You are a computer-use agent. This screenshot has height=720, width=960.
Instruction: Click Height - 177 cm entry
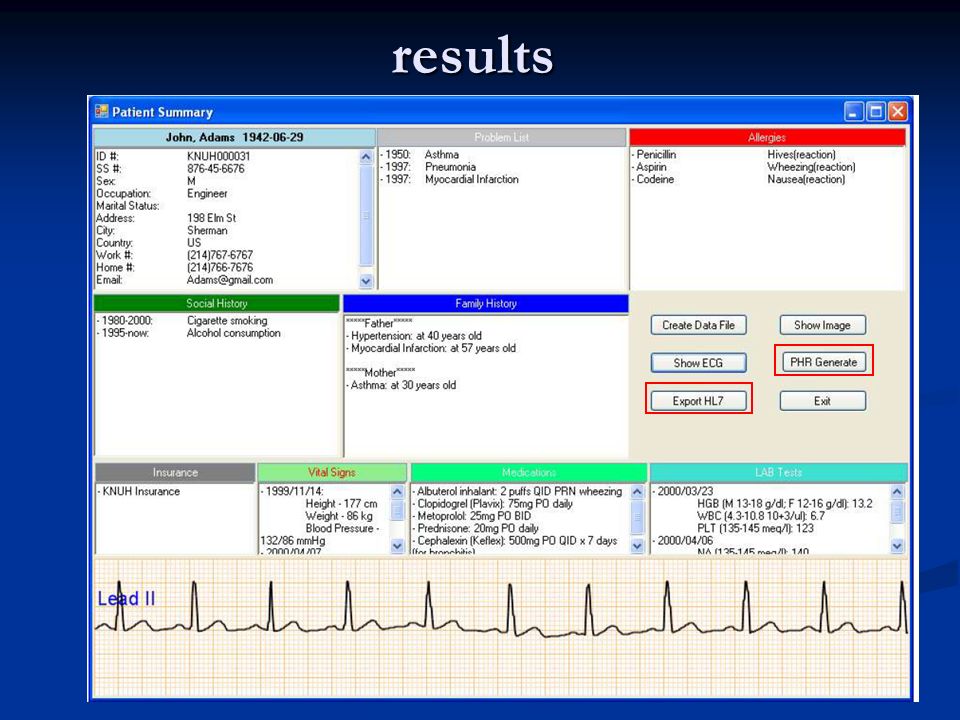pos(342,503)
